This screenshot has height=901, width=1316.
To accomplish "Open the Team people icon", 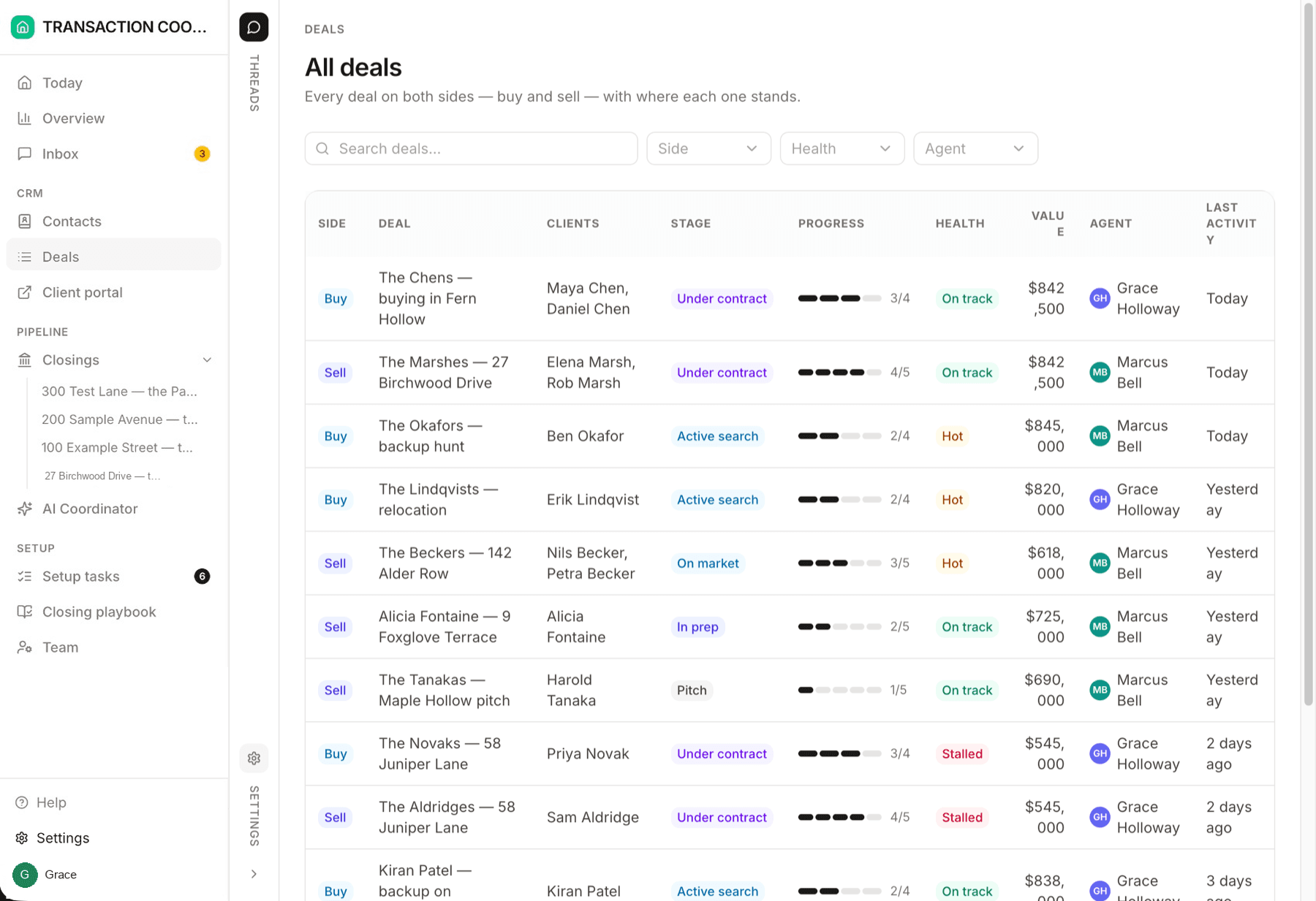I will click(25, 647).
